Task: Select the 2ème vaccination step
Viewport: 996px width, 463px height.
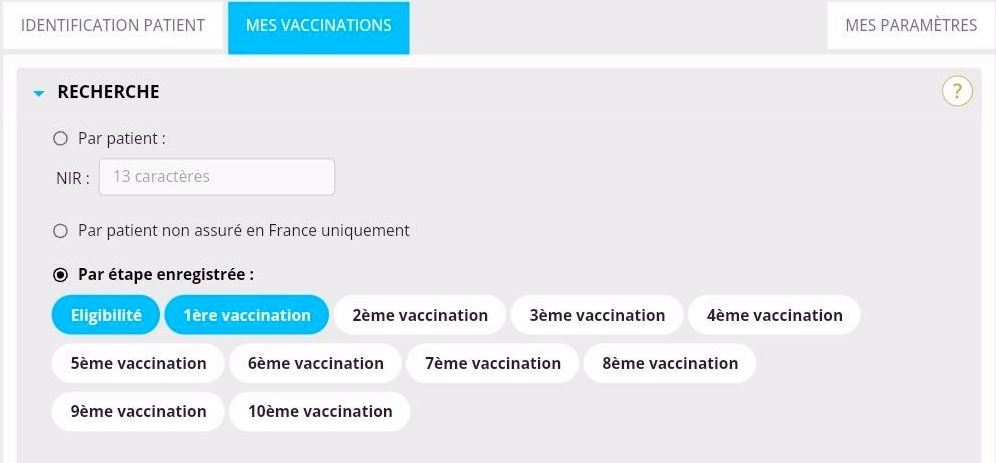Action: tap(420, 315)
